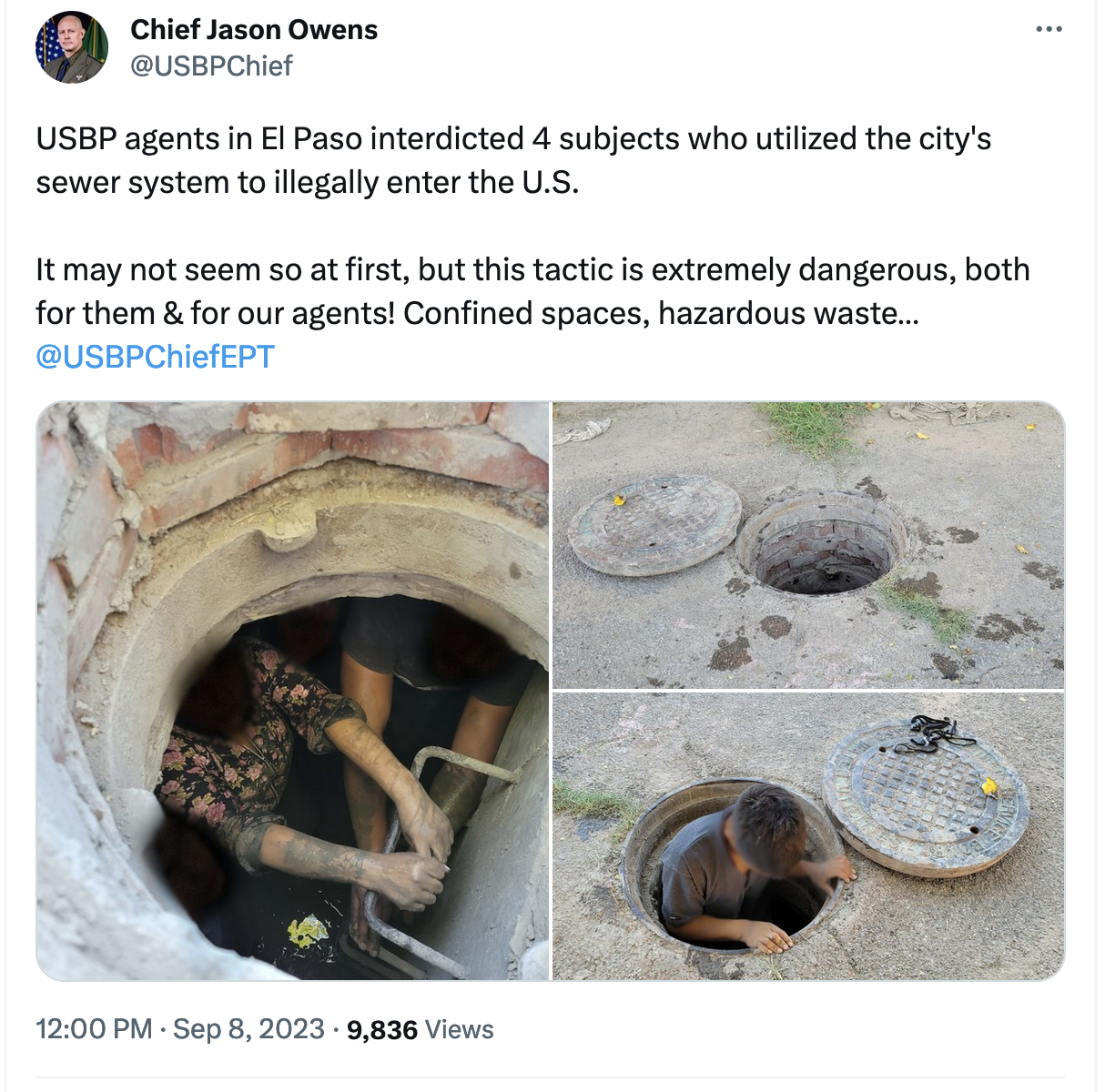Open the @USBPChiefEPT mention link
Viewport: 1105px width, 1092px height.
pyautogui.click(x=155, y=357)
